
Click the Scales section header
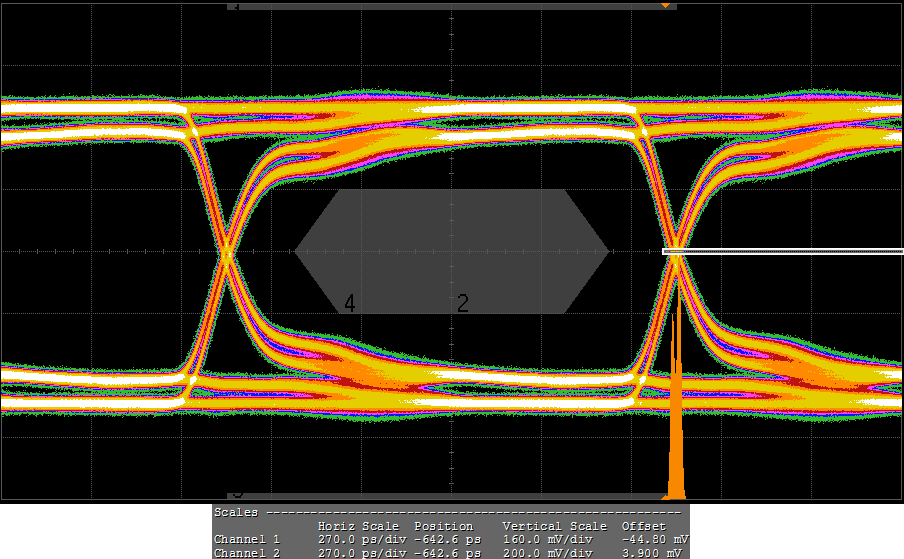tap(236, 512)
